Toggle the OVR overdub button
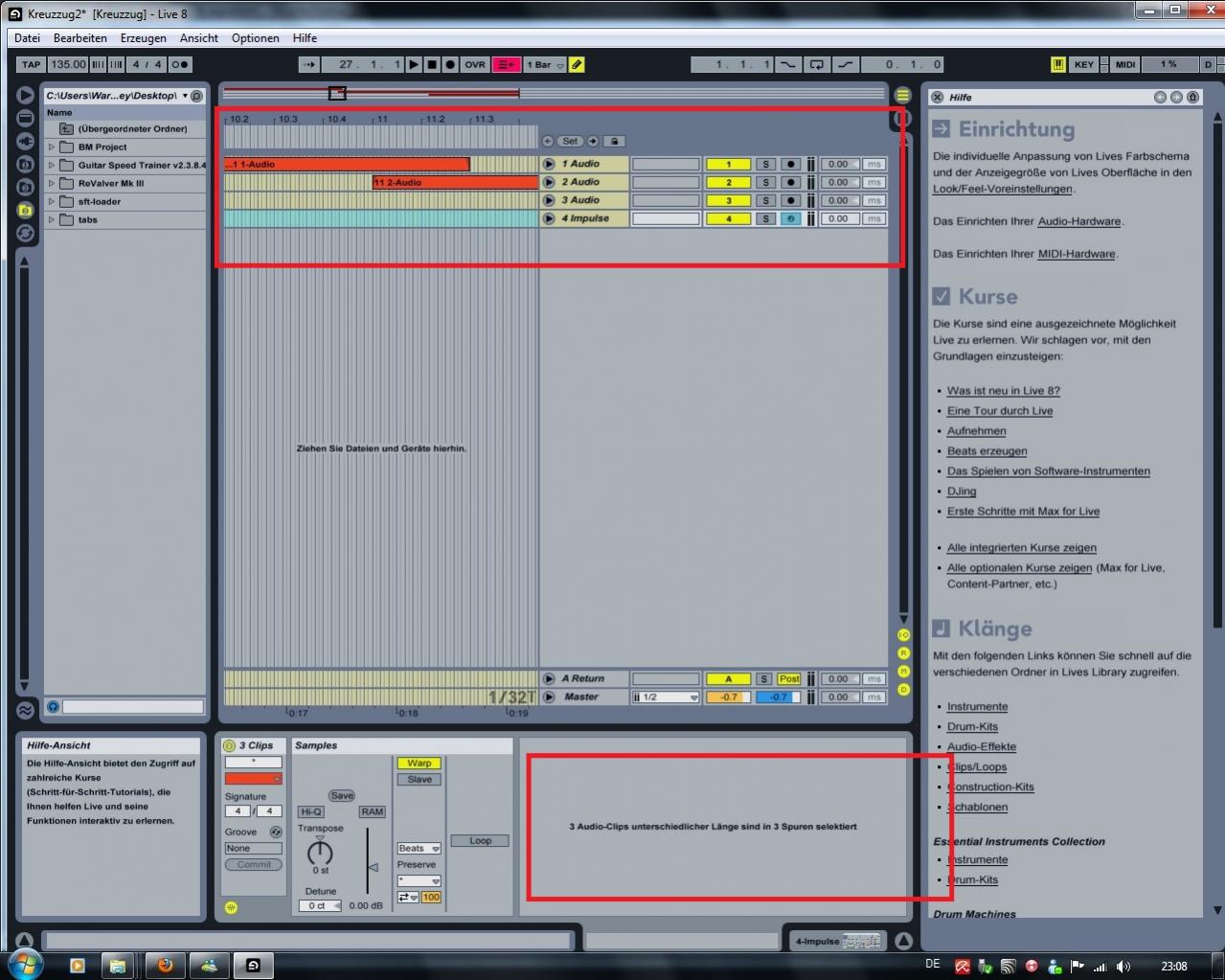The width and height of the screenshot is (1225, 980). pos(475,64)
